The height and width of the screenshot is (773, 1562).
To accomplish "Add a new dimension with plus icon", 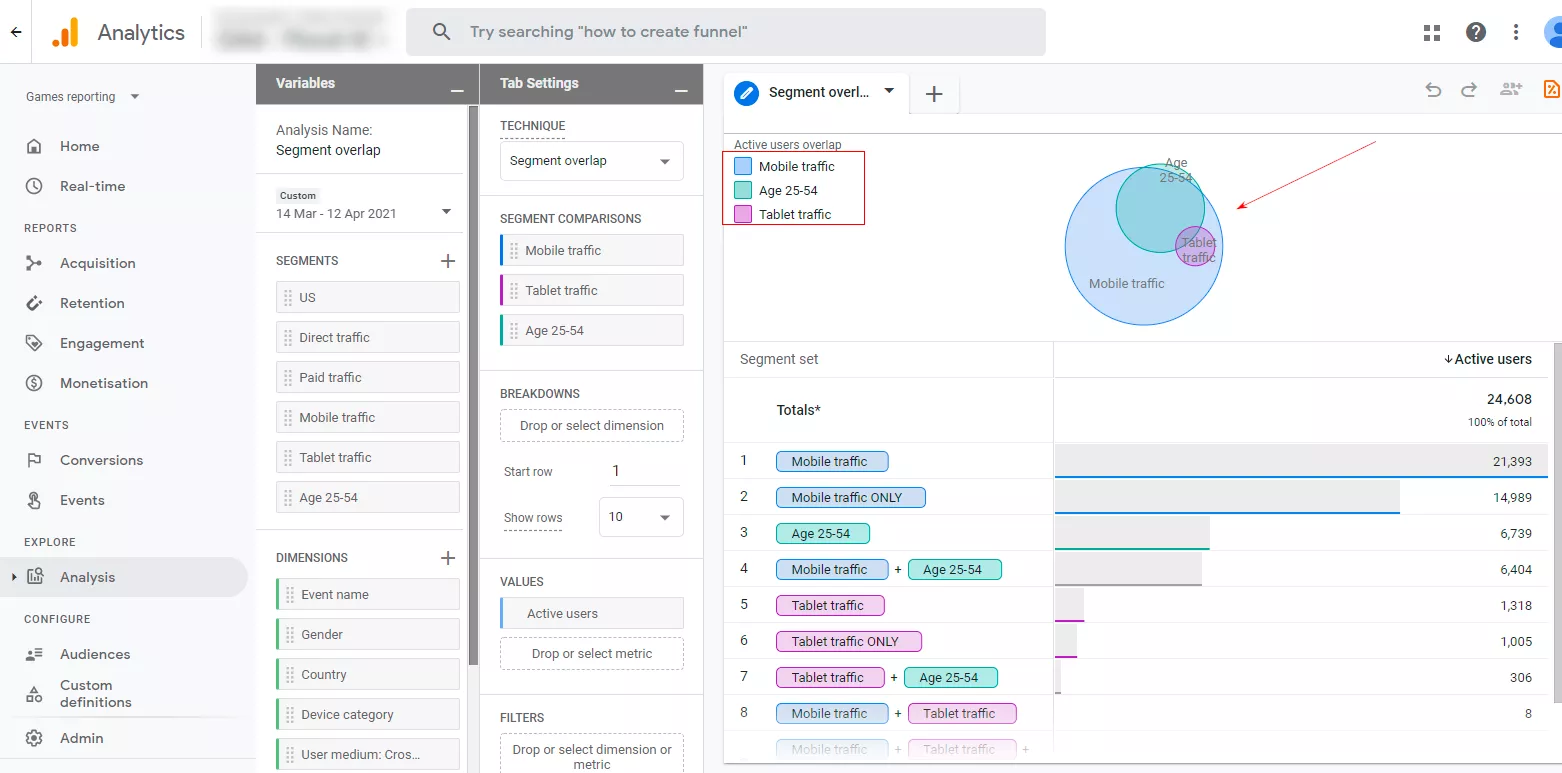I will (448, 558).
